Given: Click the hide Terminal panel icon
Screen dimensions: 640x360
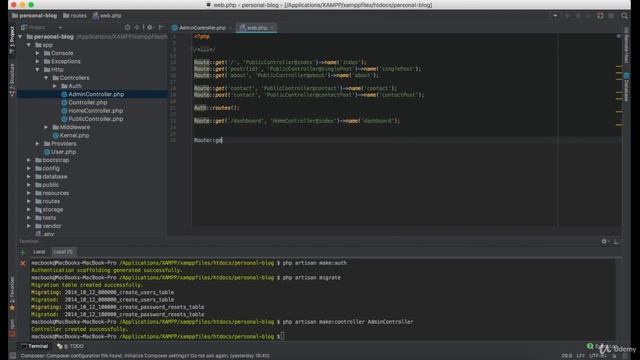Looking at the screenshot, I should pos(616,242).
